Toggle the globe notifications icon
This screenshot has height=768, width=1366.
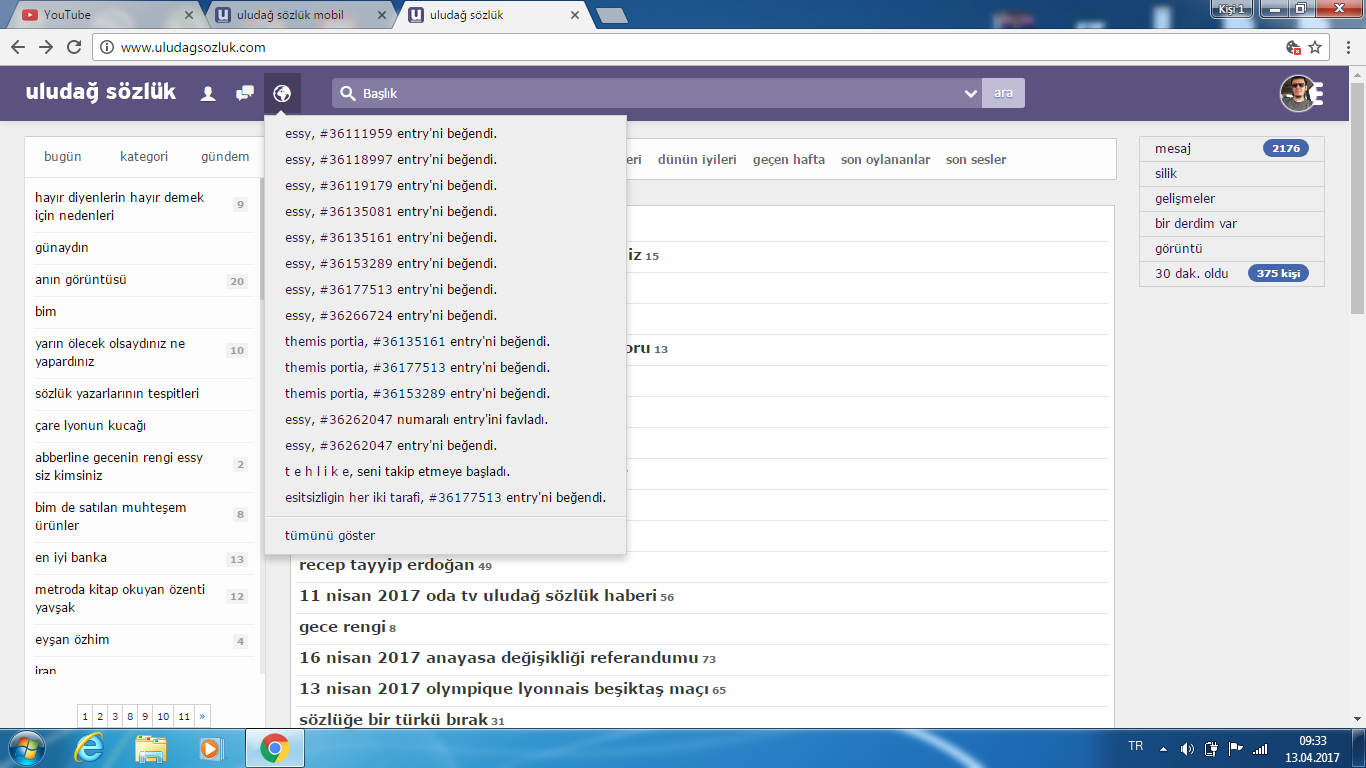click(282, 93)
